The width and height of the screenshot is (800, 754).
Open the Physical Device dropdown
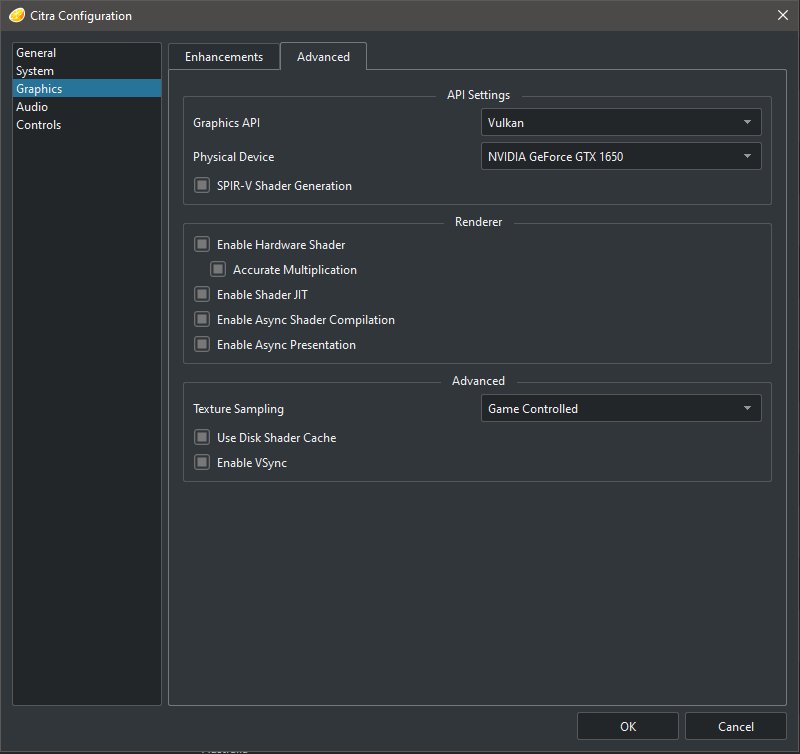621,157
